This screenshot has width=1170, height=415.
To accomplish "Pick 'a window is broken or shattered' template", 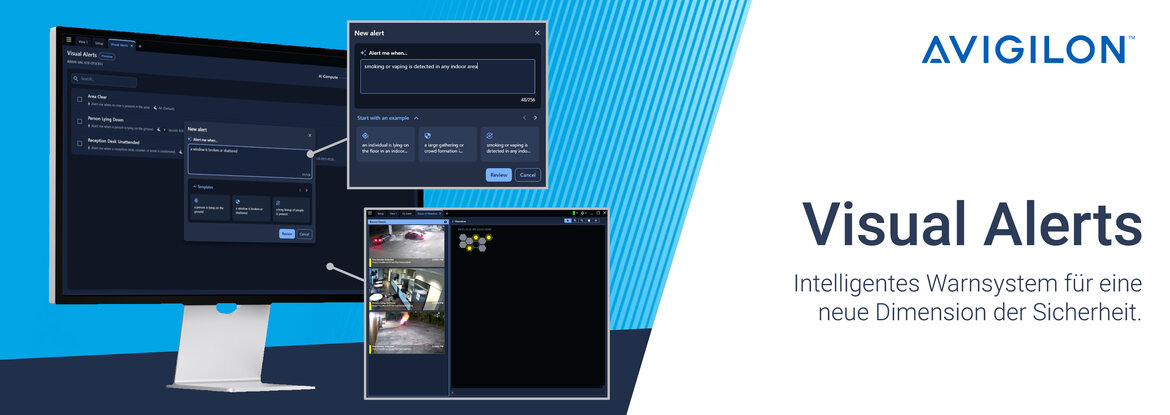I will (x=251, y=210).
